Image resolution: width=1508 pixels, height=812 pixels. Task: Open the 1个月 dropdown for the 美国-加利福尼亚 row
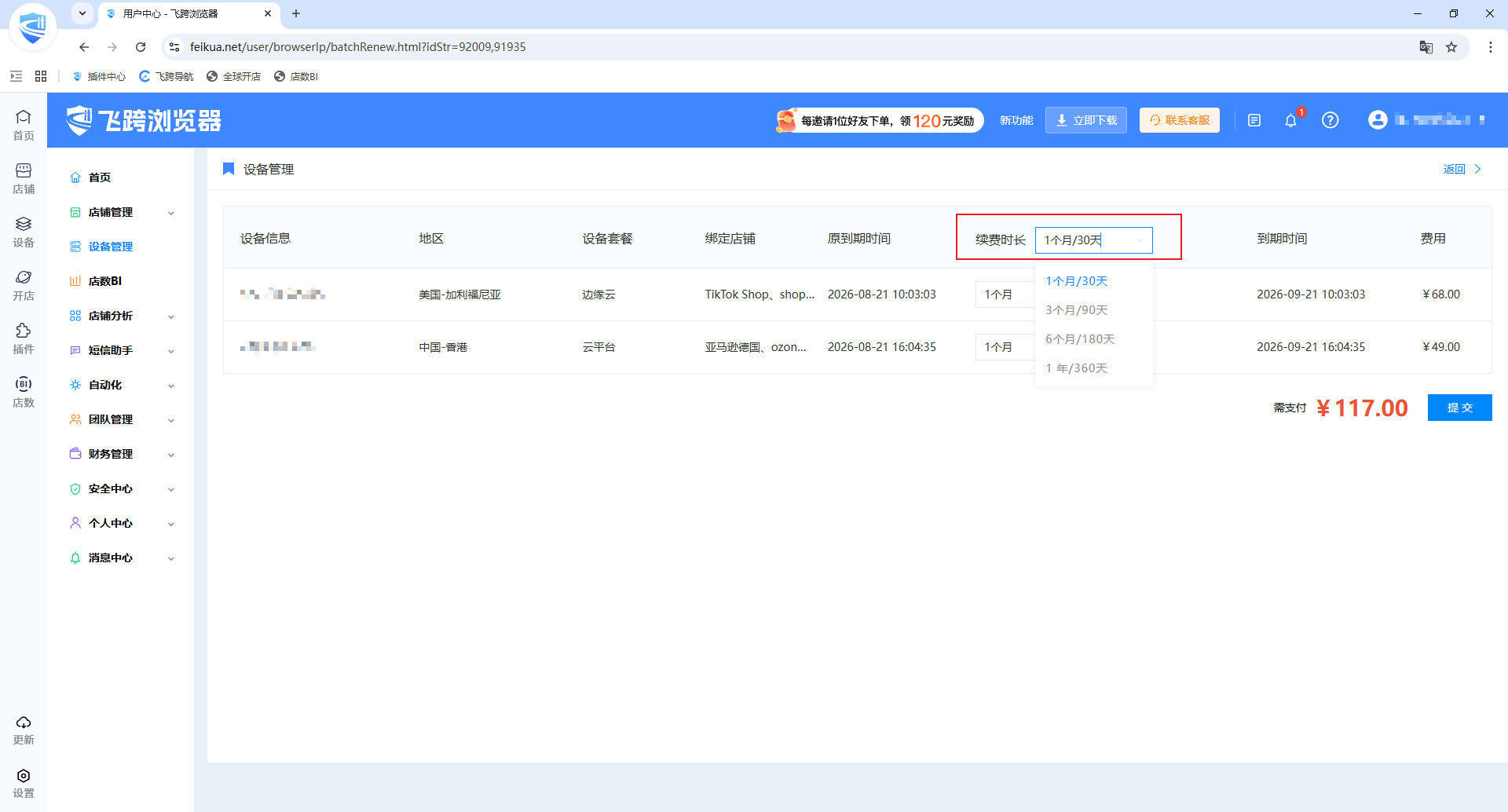pyautogui.click(x=1005, y=294)
